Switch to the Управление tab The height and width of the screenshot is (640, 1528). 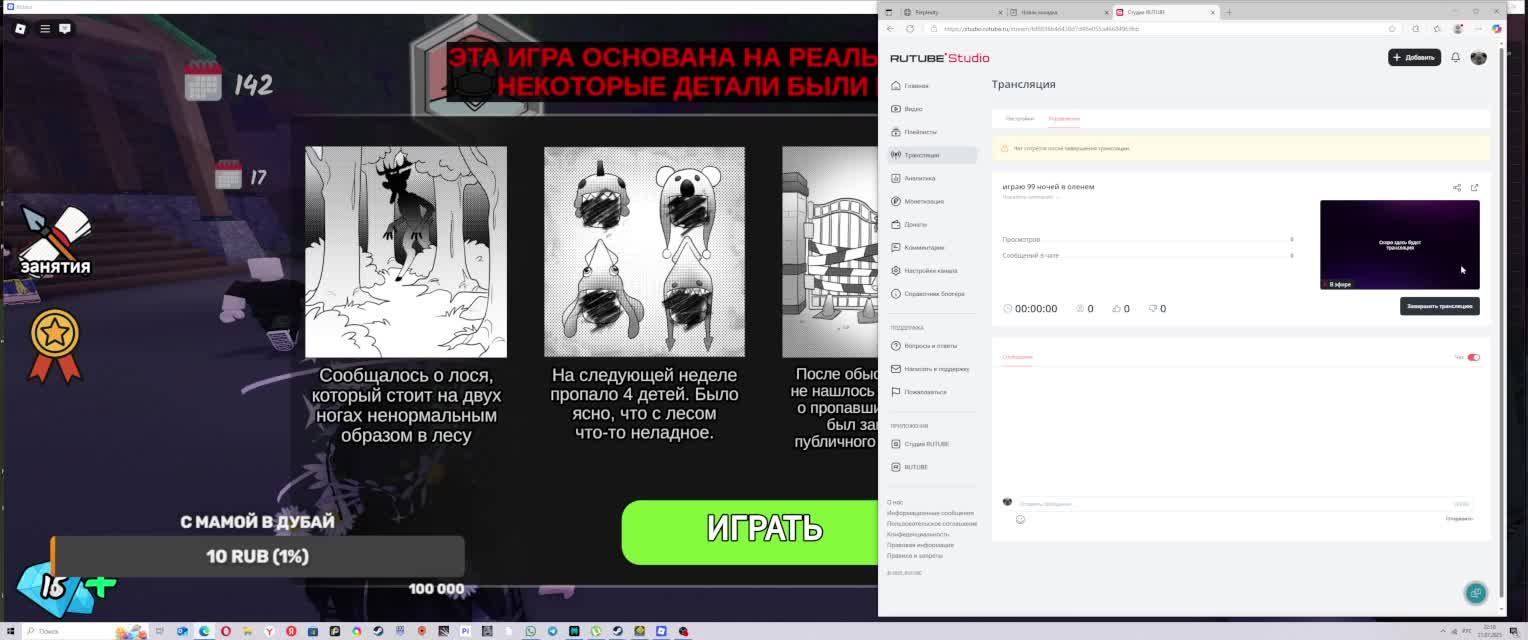coord(1064,119)
